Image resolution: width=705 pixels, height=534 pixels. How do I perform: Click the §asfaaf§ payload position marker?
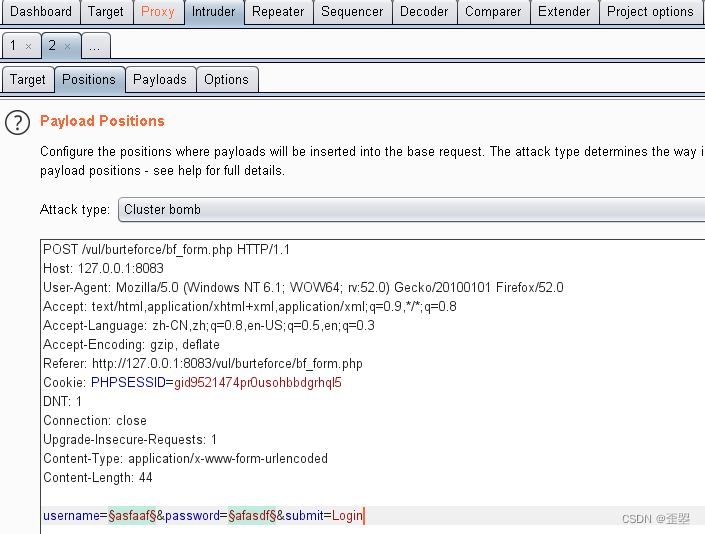click(132, 516)
